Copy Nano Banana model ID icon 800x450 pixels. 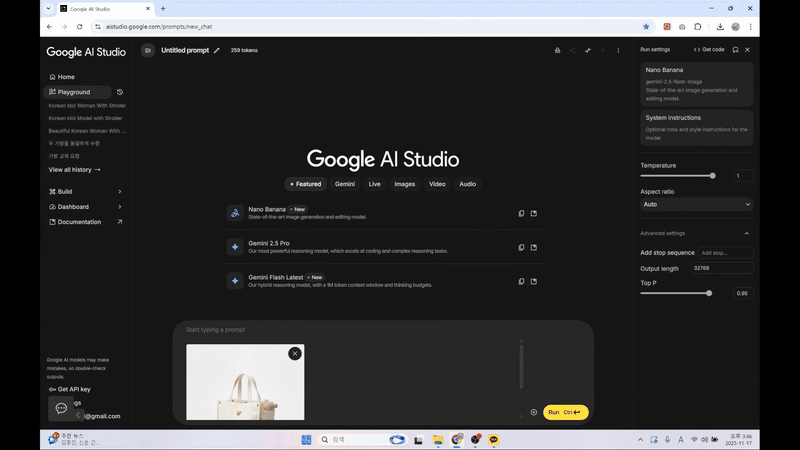pos(521,213)
